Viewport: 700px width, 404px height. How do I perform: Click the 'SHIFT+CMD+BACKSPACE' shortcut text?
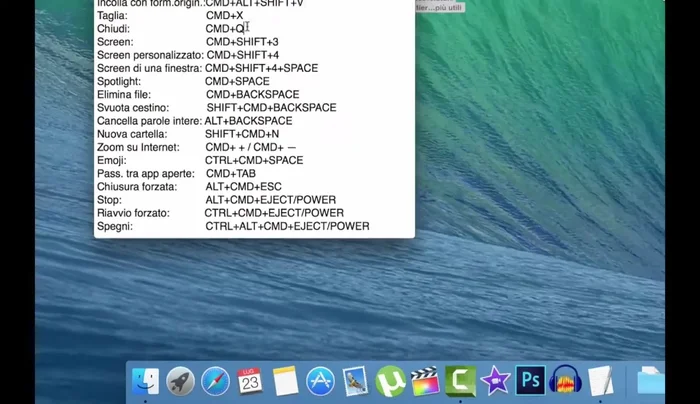(271, 108)
